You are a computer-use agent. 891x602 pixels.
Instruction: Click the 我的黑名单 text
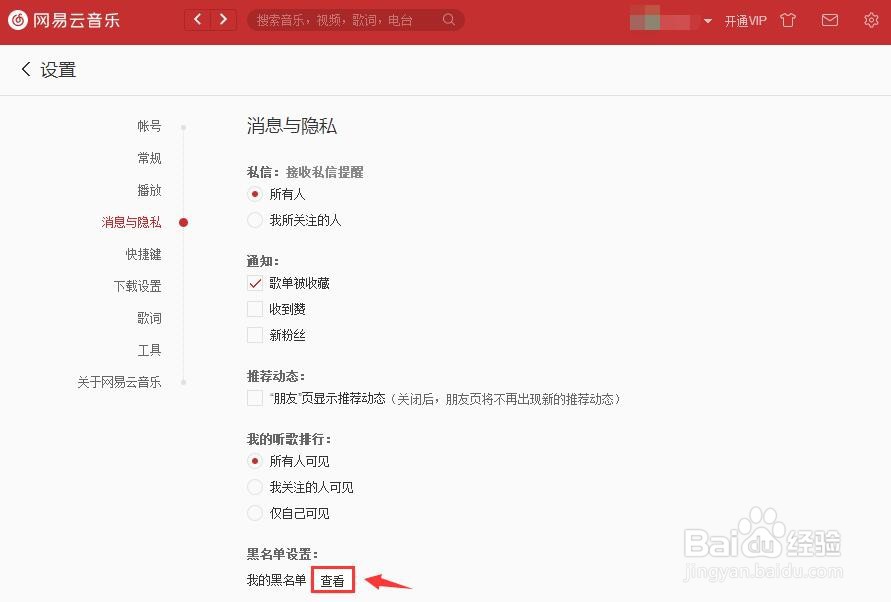point(276,580)
